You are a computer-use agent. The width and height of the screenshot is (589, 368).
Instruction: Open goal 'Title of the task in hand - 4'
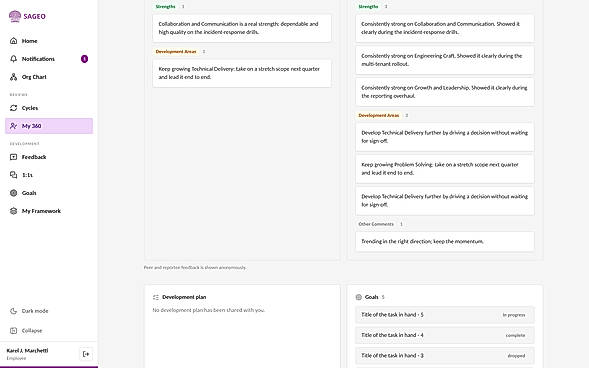click(x=444, y=335)
